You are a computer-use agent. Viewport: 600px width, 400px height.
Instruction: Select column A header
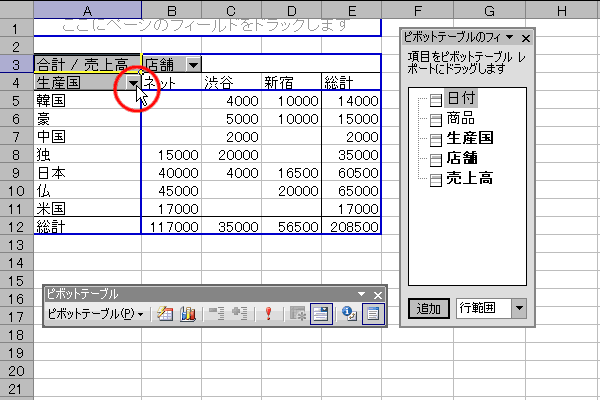pyautogui.click(x=87, y=10)
